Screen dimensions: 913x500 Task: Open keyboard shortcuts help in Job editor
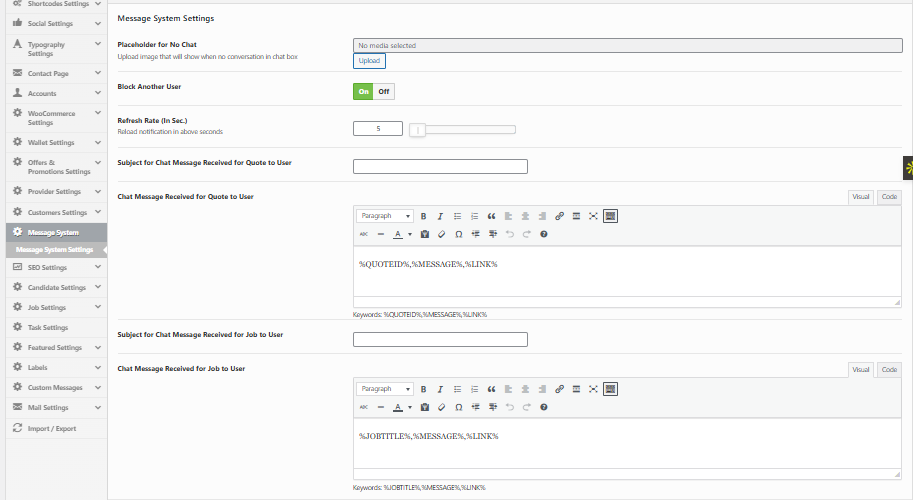(x=543, y=407)
